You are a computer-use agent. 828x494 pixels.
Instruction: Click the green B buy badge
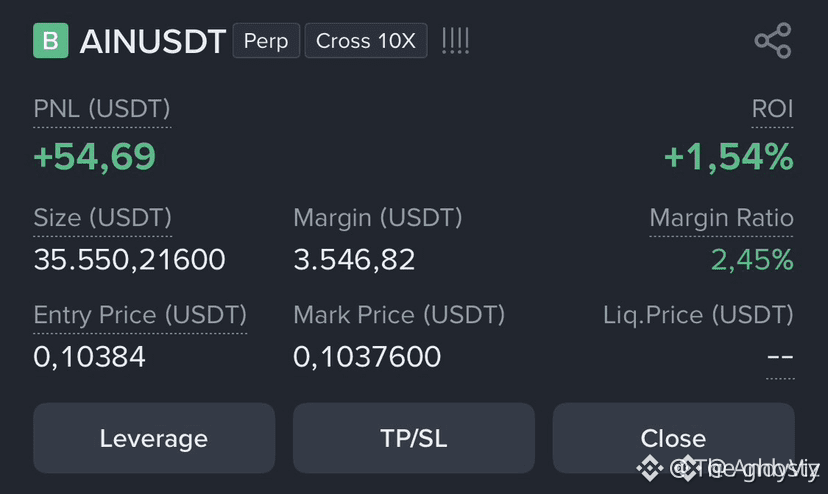[51, 41]
